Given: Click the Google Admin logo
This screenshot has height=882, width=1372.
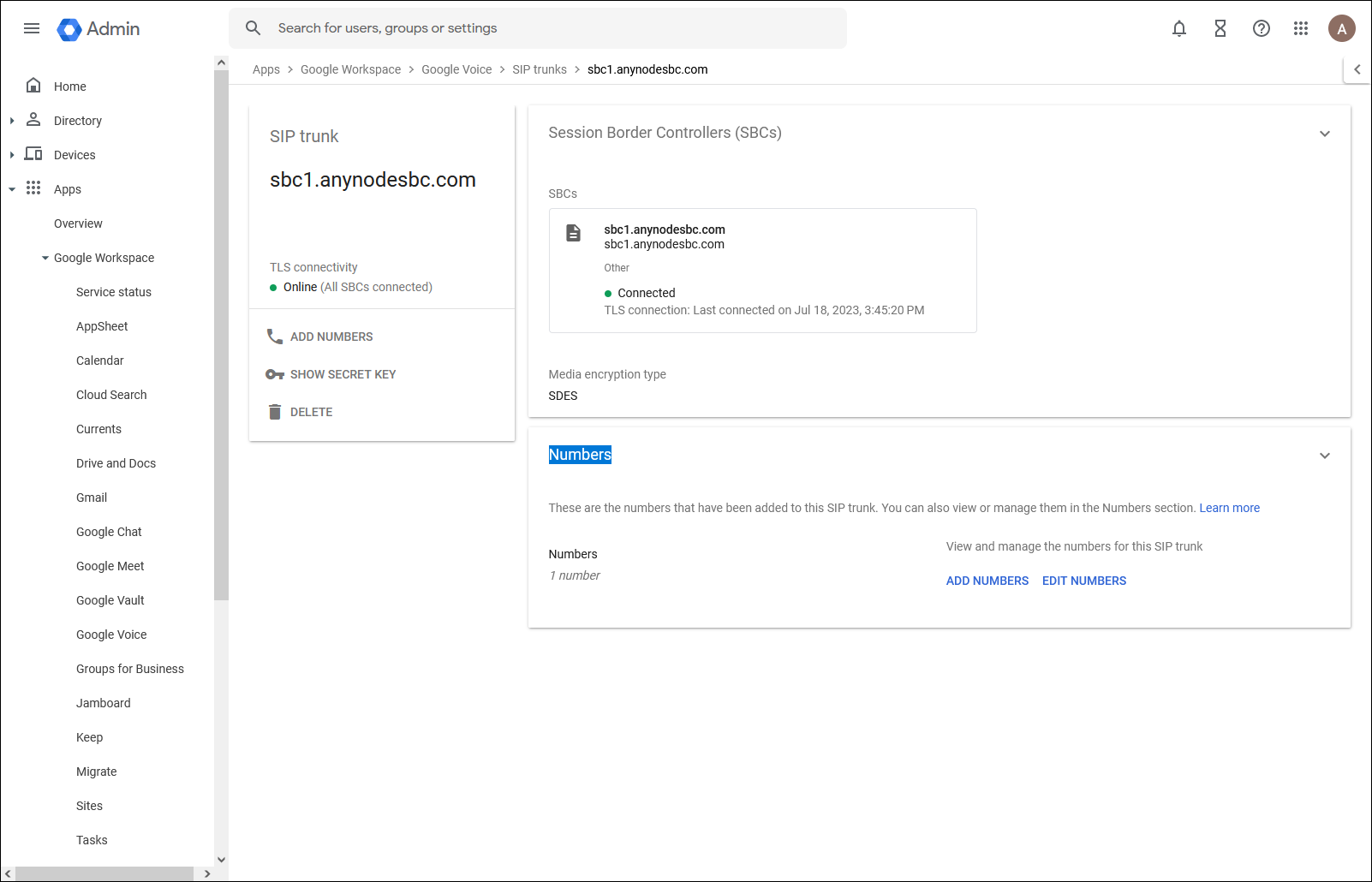Looking at the screenshot, I should 98,29.
